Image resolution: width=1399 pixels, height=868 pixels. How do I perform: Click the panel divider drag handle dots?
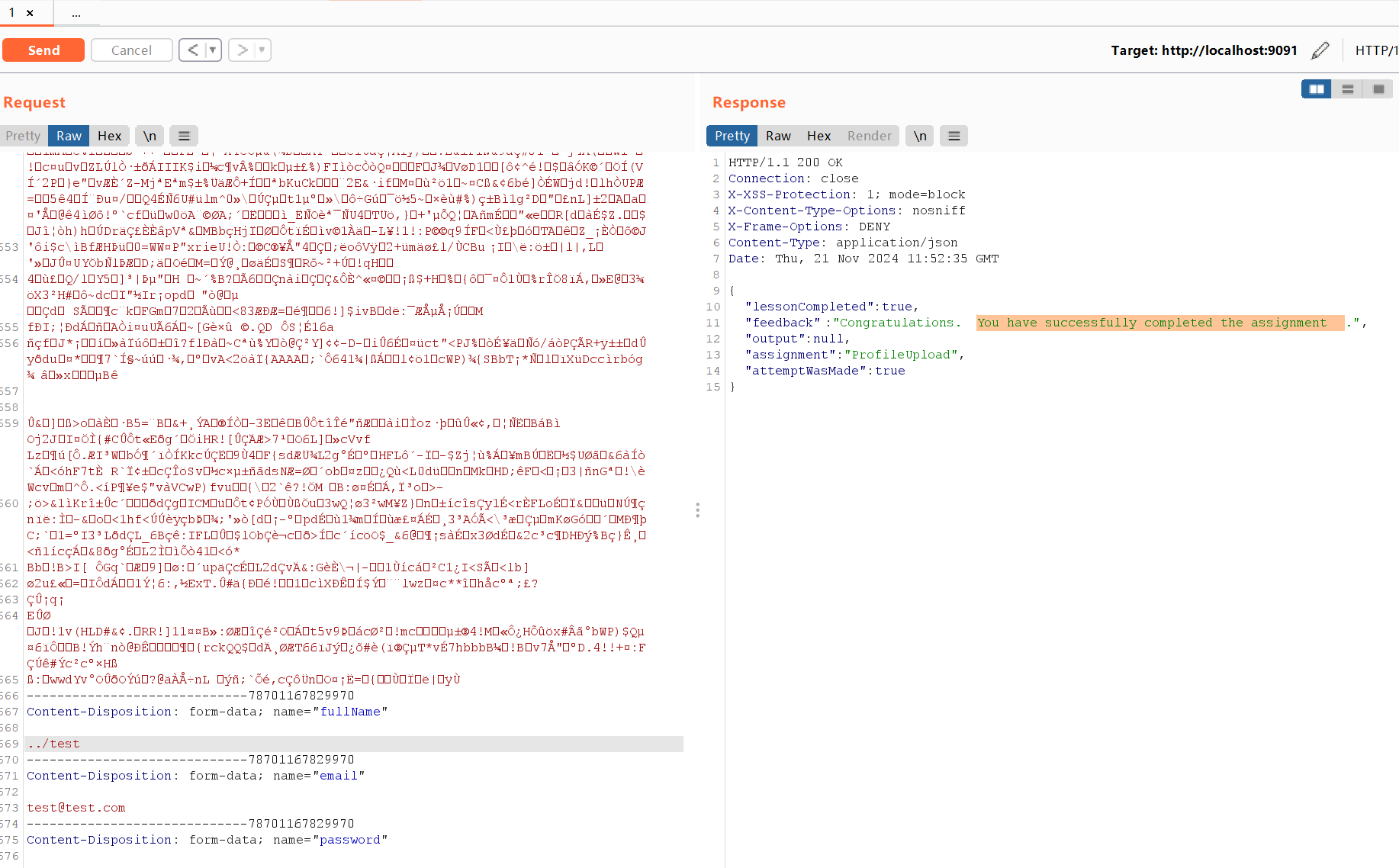click(697, 510)
